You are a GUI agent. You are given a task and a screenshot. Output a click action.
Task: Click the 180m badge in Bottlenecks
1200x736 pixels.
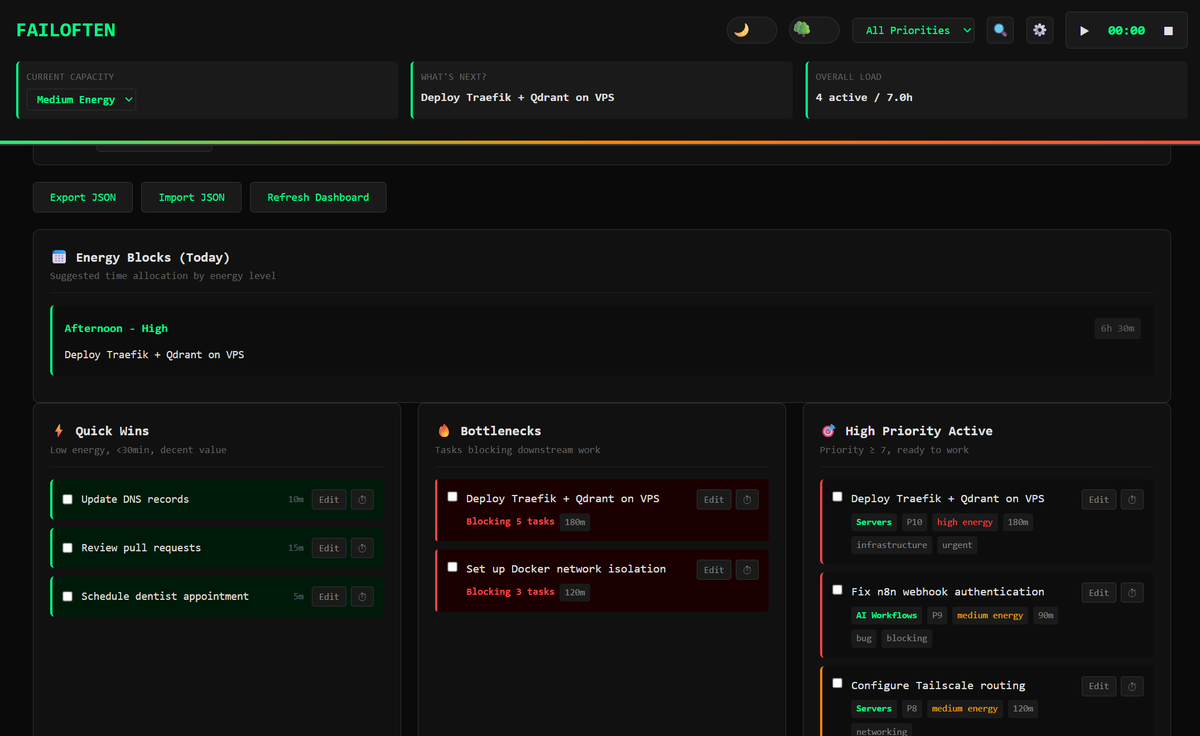[575, 522]
